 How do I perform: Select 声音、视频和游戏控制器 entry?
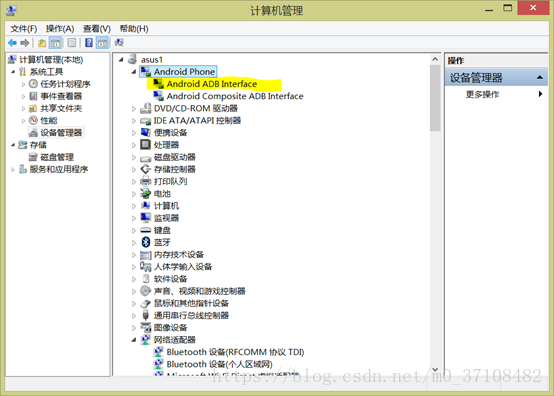pos(200,291)
